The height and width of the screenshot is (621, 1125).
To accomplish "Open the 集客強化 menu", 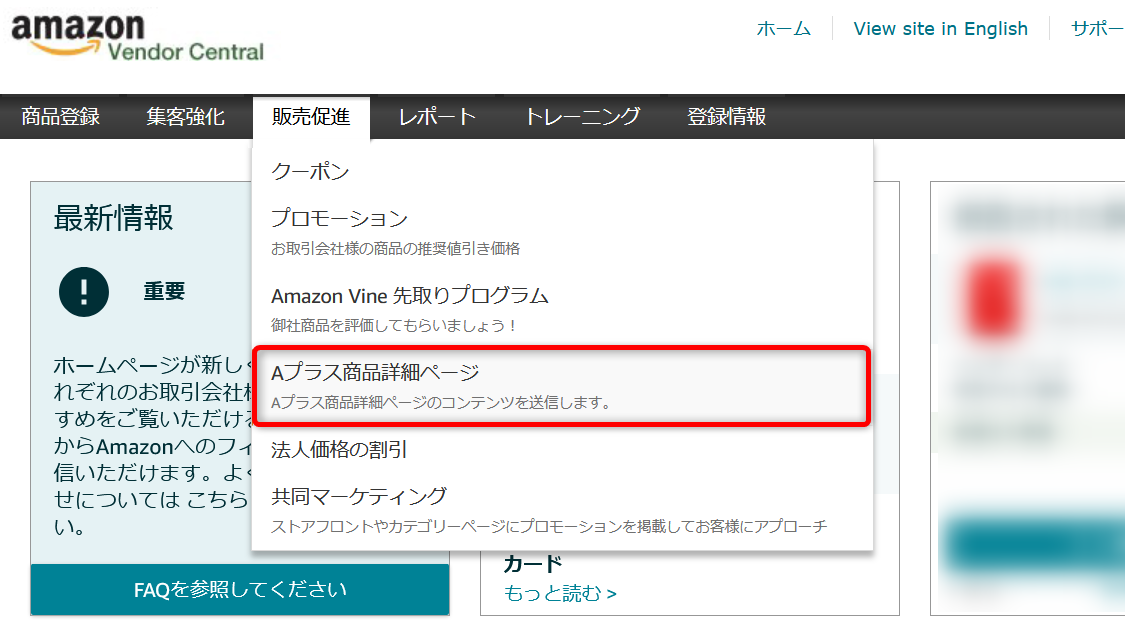I will pyautogui.click(x=185, y=116).
